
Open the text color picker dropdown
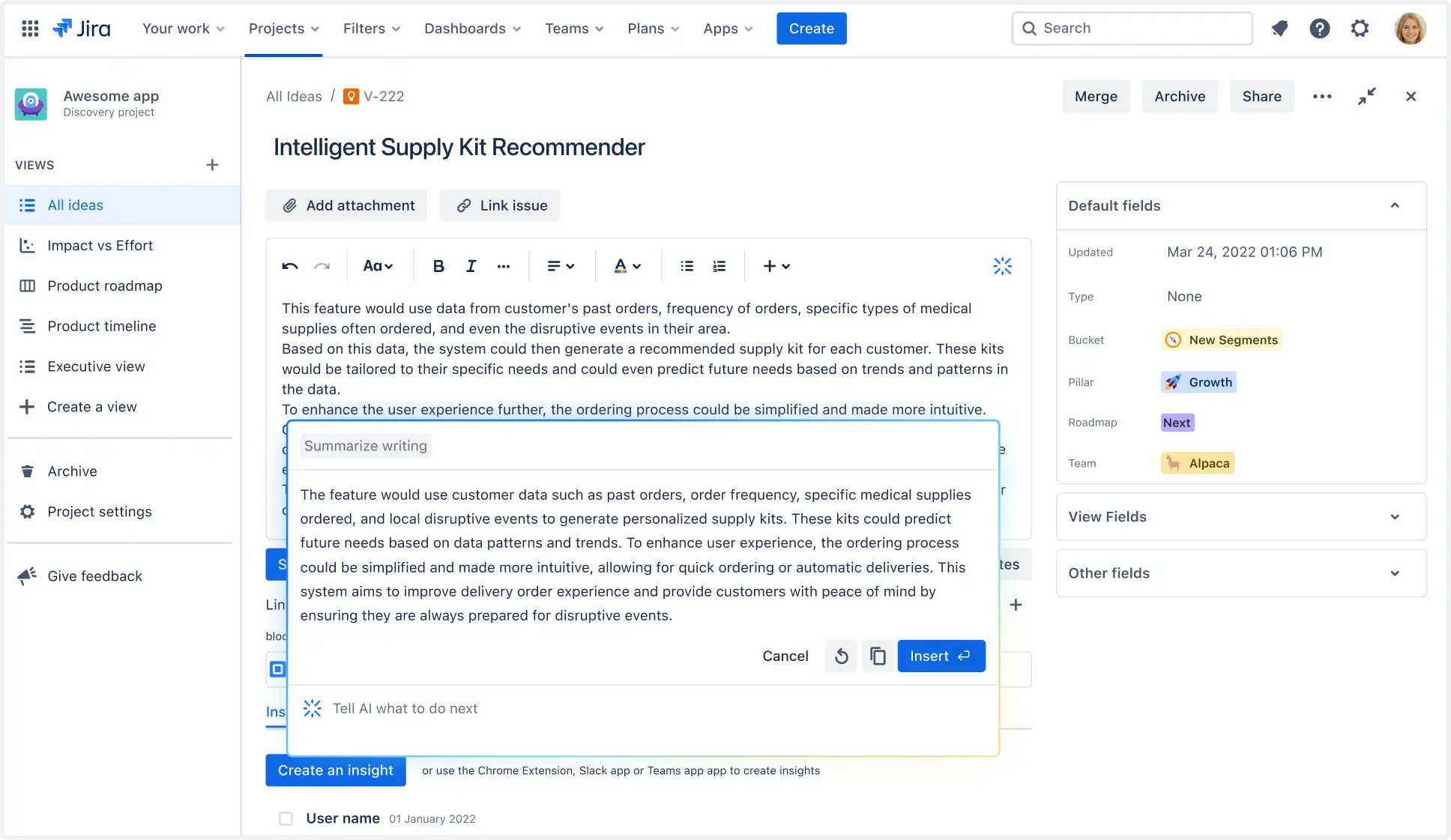[627, 266]
